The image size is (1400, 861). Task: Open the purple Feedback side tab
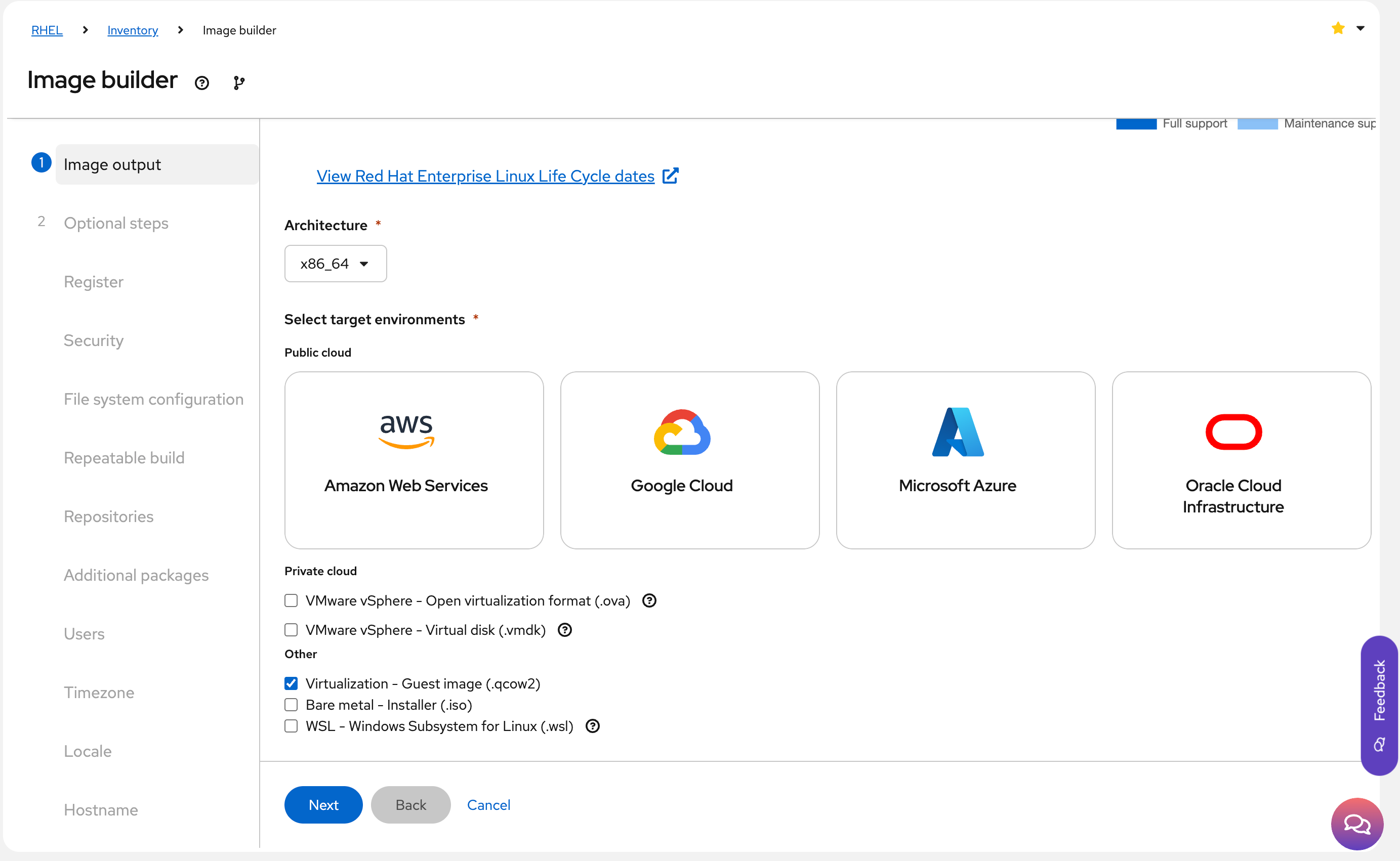(1378, 705)
